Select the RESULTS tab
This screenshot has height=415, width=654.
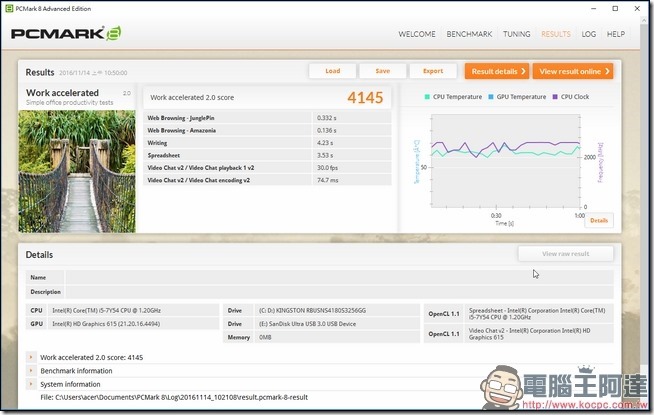pyautogui.click(x=556, y=34)
